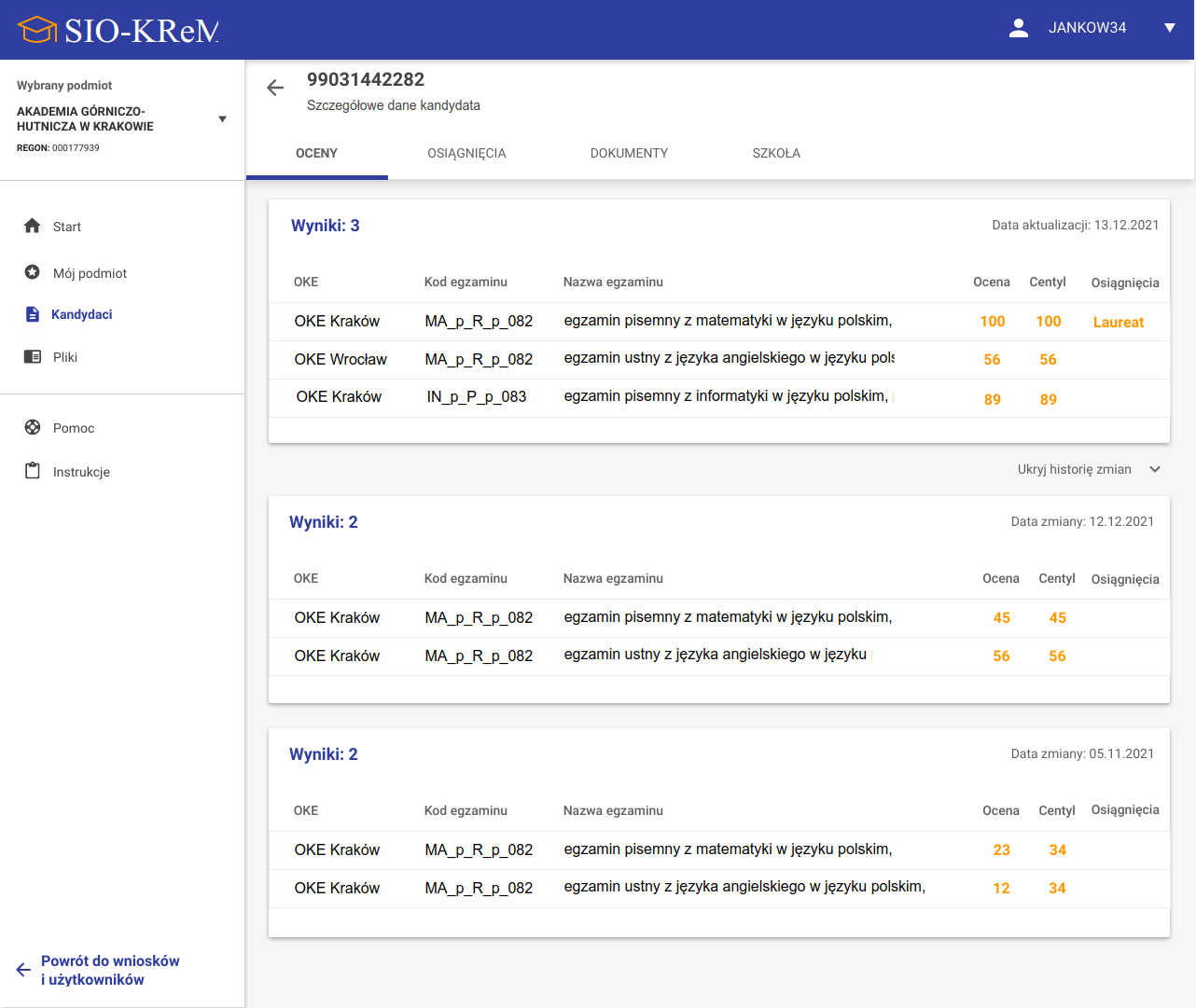Open the DOKUMENTY tab

click(x=629, y=153)
